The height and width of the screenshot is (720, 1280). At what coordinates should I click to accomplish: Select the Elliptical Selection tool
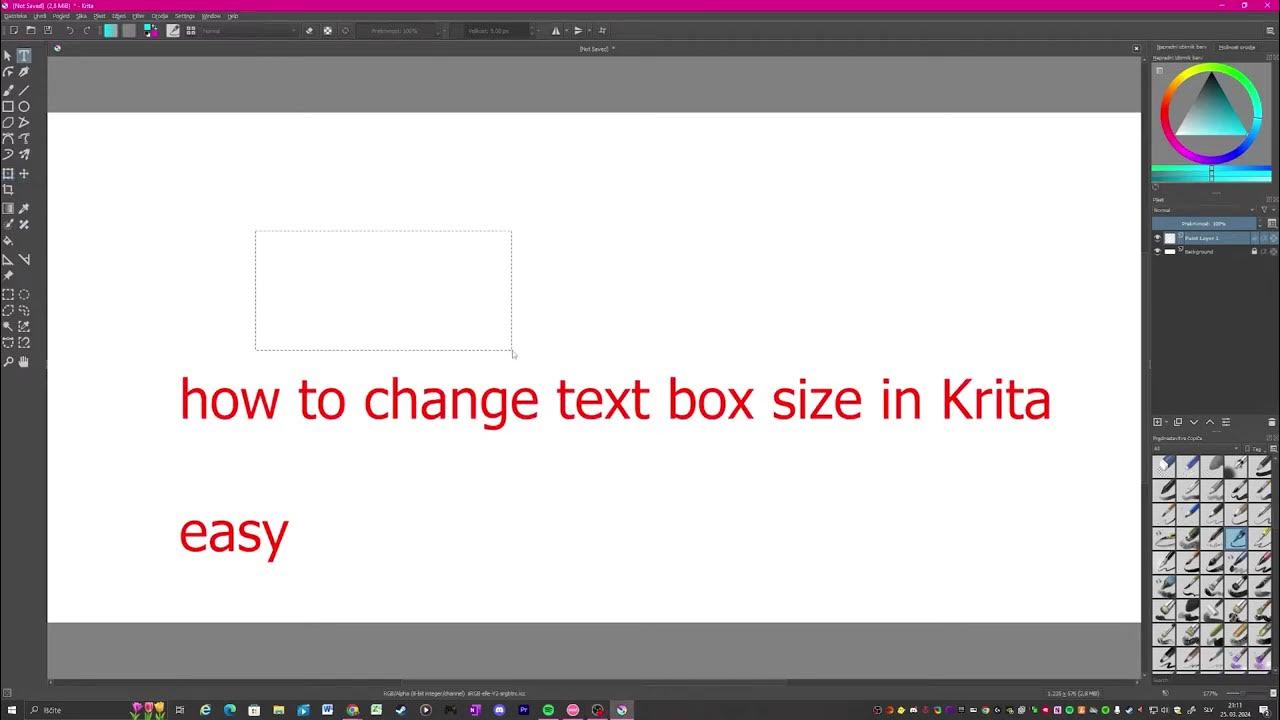pyautogui.click(x=24, y=294)
